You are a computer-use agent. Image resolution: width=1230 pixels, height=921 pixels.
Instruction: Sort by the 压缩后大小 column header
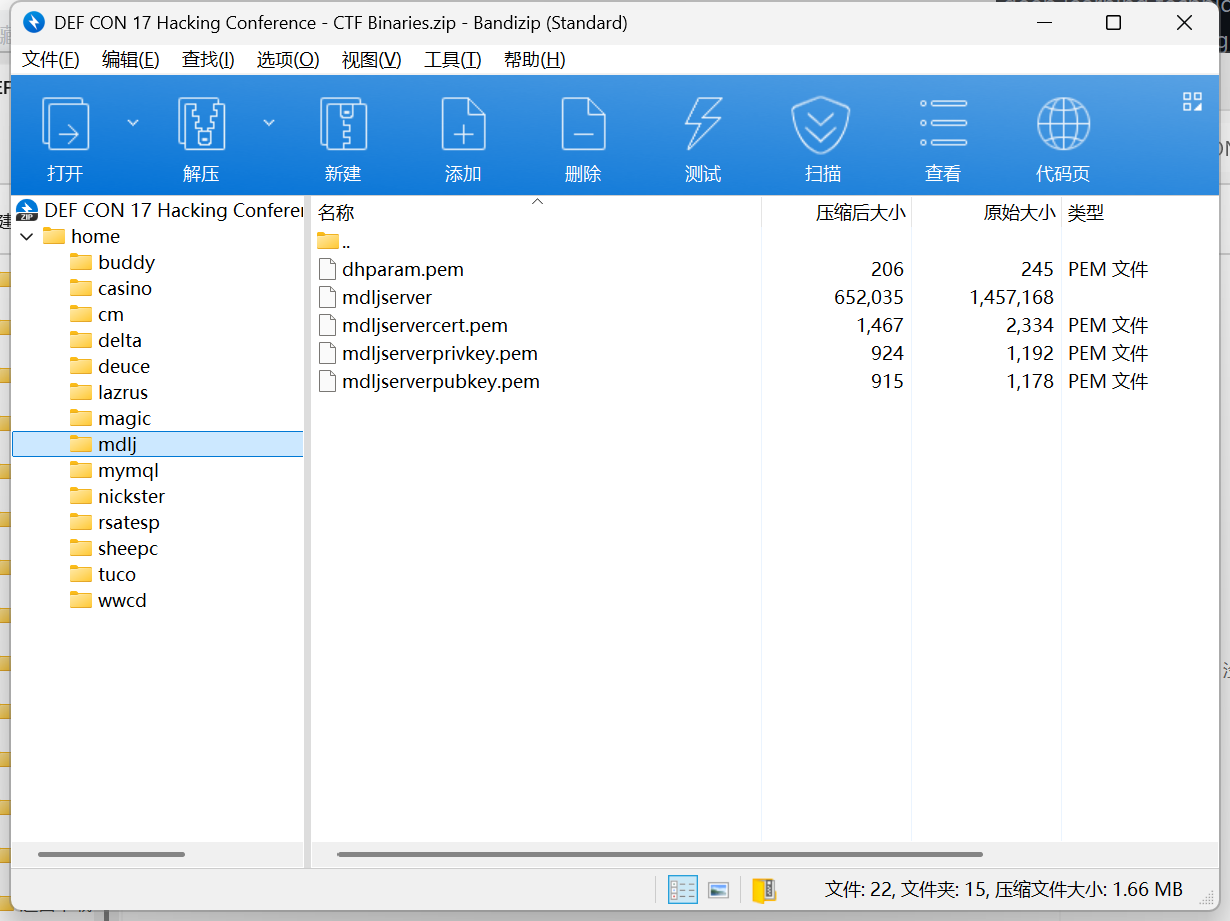860,213
